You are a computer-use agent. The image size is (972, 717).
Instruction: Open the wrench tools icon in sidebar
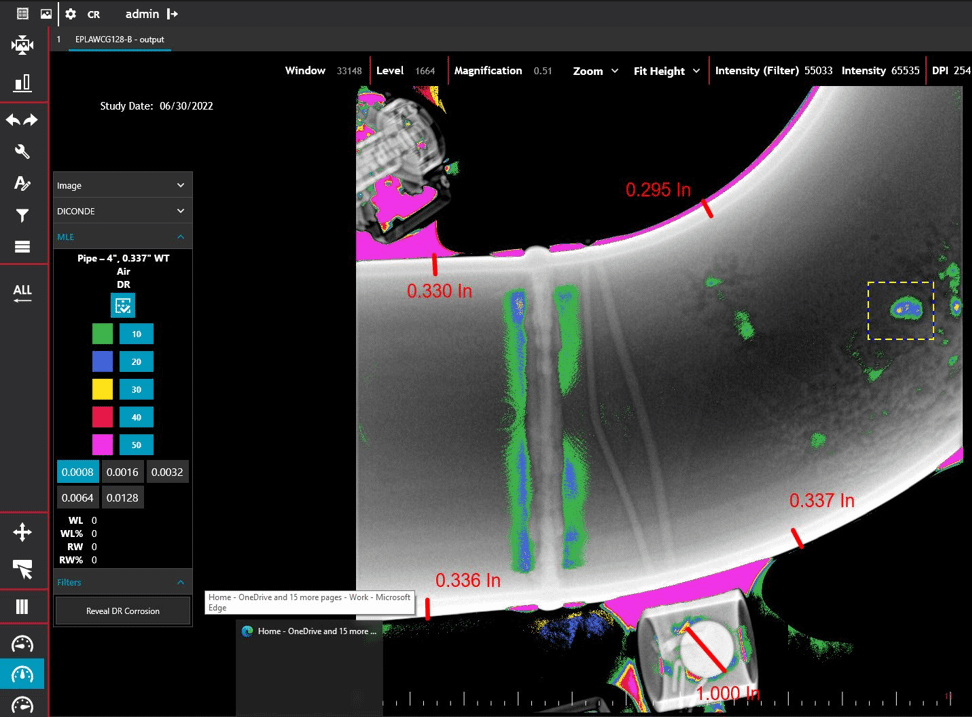point(22,152)
